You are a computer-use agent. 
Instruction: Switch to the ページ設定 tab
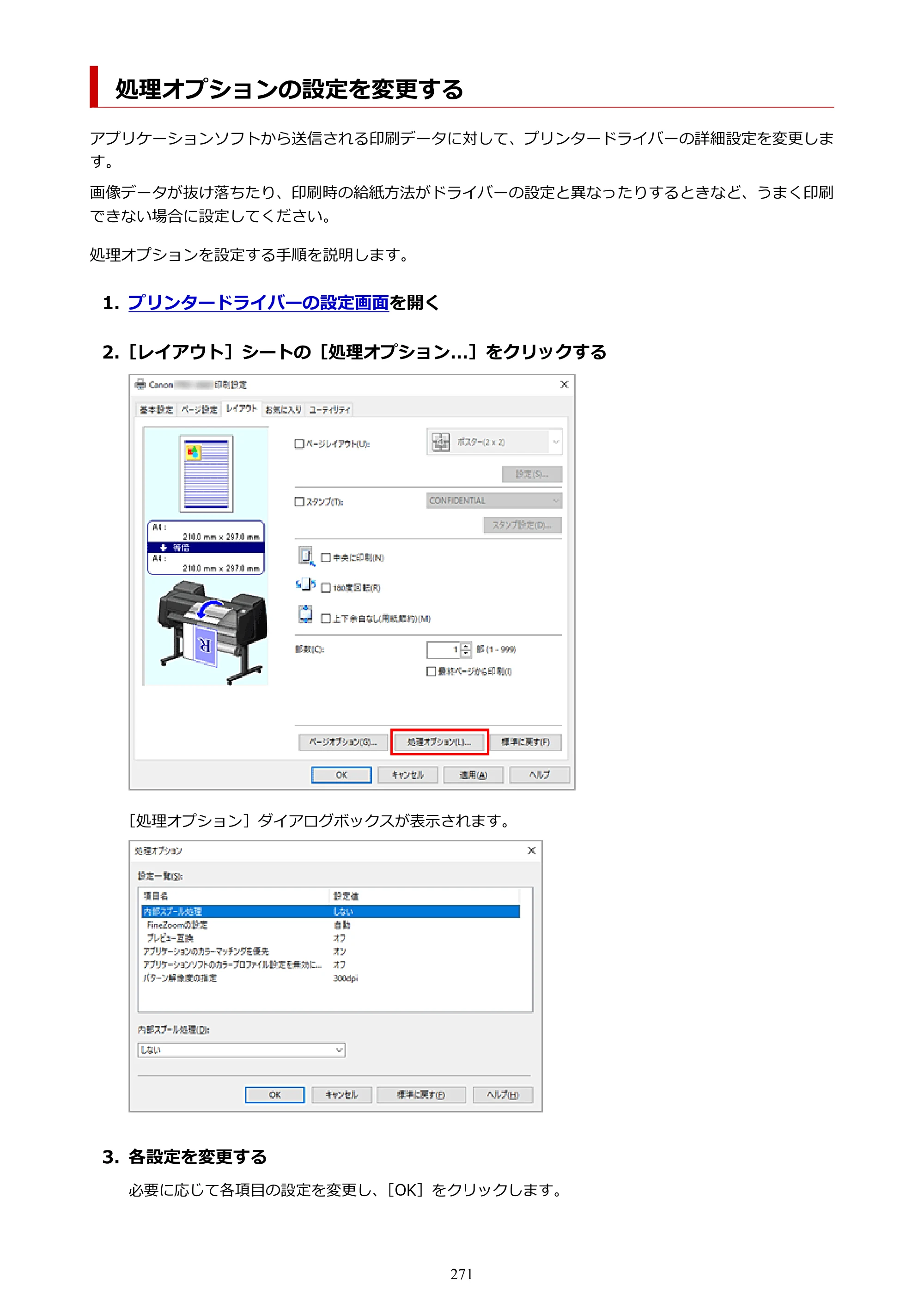pos(199,409)
